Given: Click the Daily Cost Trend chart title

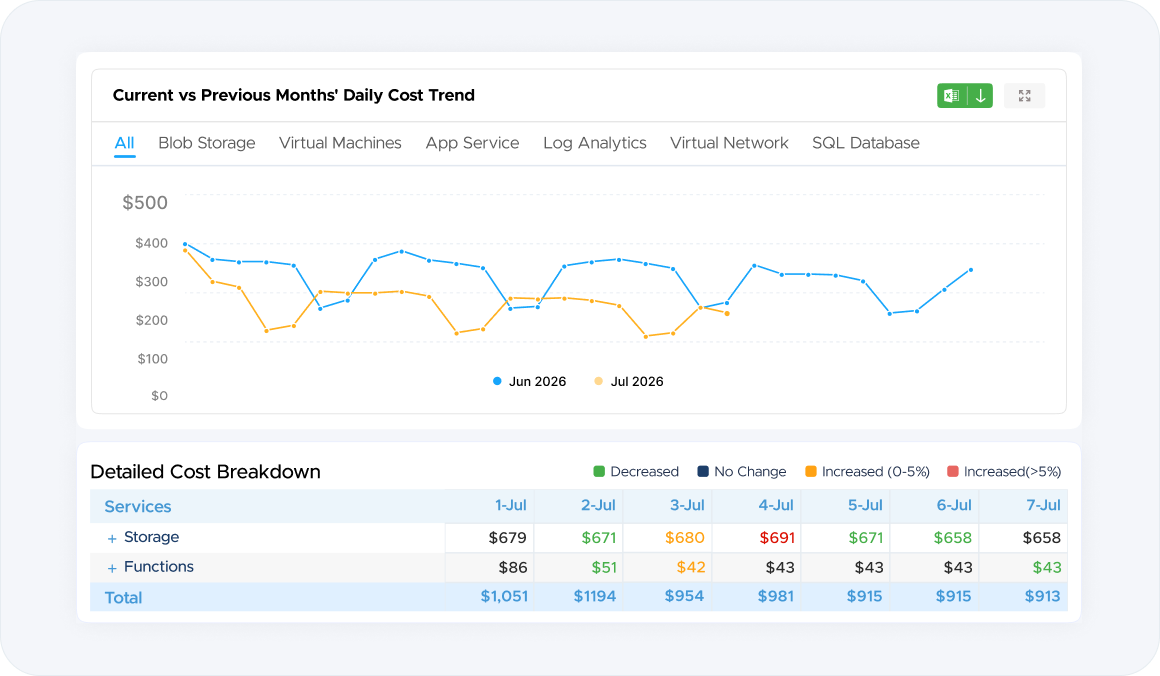Looking at the screenshot, I should coord(294,95).
